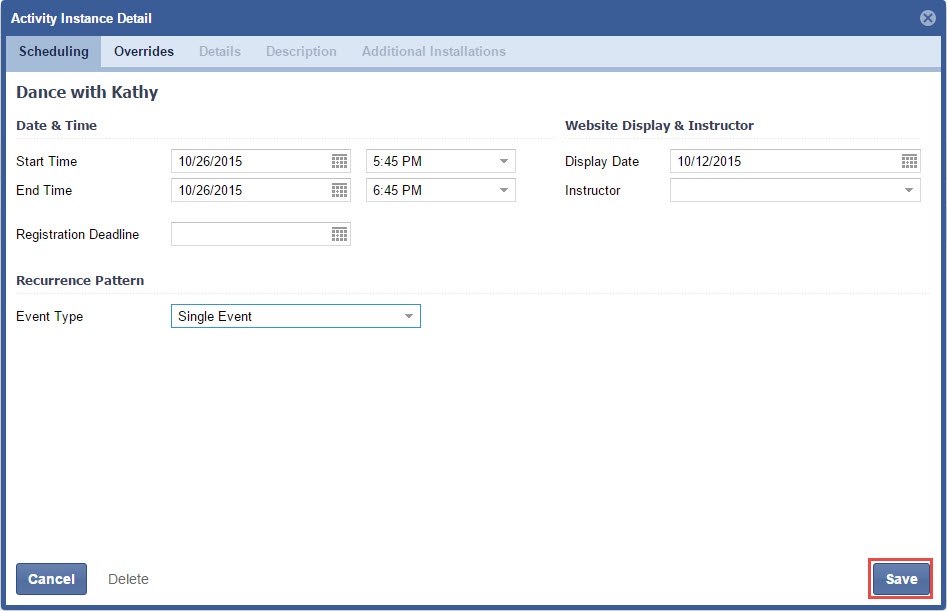Open the Start Time calendar picker icon
This screenshot has width=947, height=611.
339,161
